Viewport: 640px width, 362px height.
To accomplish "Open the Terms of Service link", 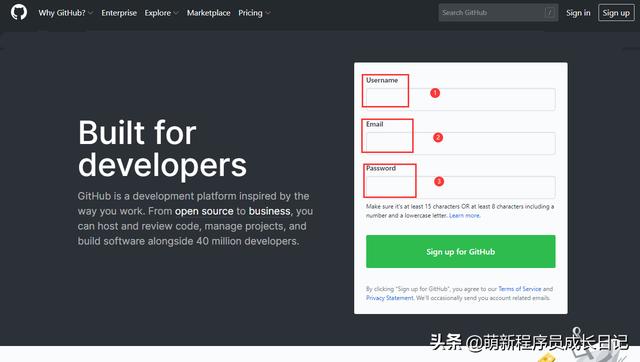I will [x=520, y=289].
